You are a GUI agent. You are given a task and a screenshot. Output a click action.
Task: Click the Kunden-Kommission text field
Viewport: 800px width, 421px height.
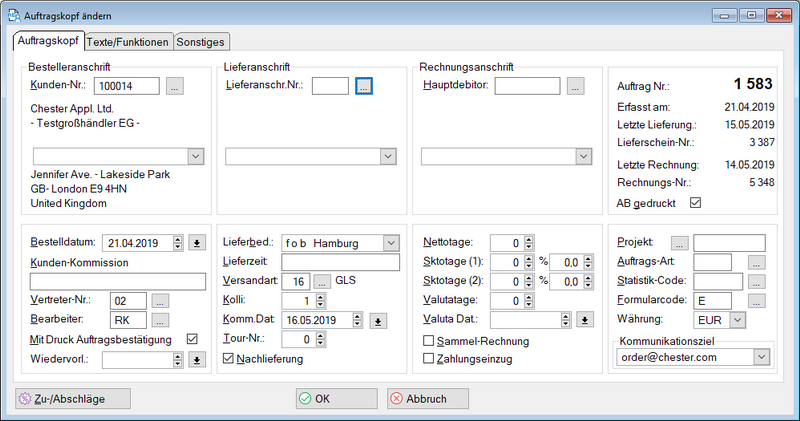pyautogui.click(x=110, y=281)
